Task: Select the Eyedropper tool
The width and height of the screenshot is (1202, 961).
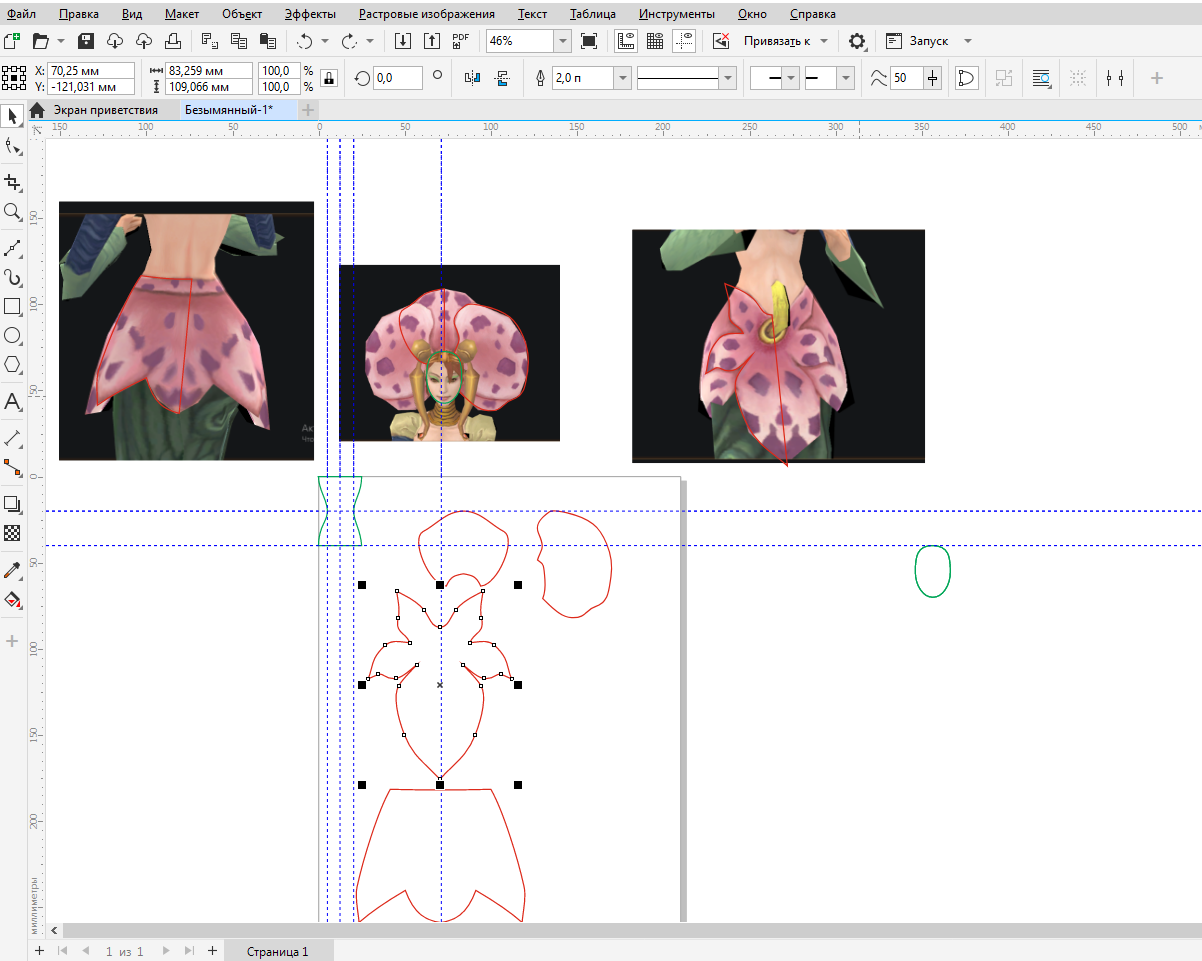Action: (12, 570)
